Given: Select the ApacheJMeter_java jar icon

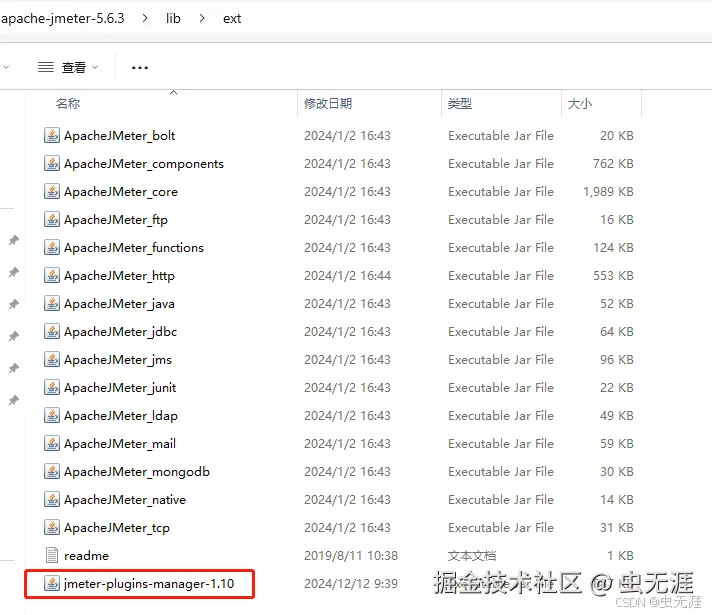Looking at the screenshot, I should (x=52, y=303).
